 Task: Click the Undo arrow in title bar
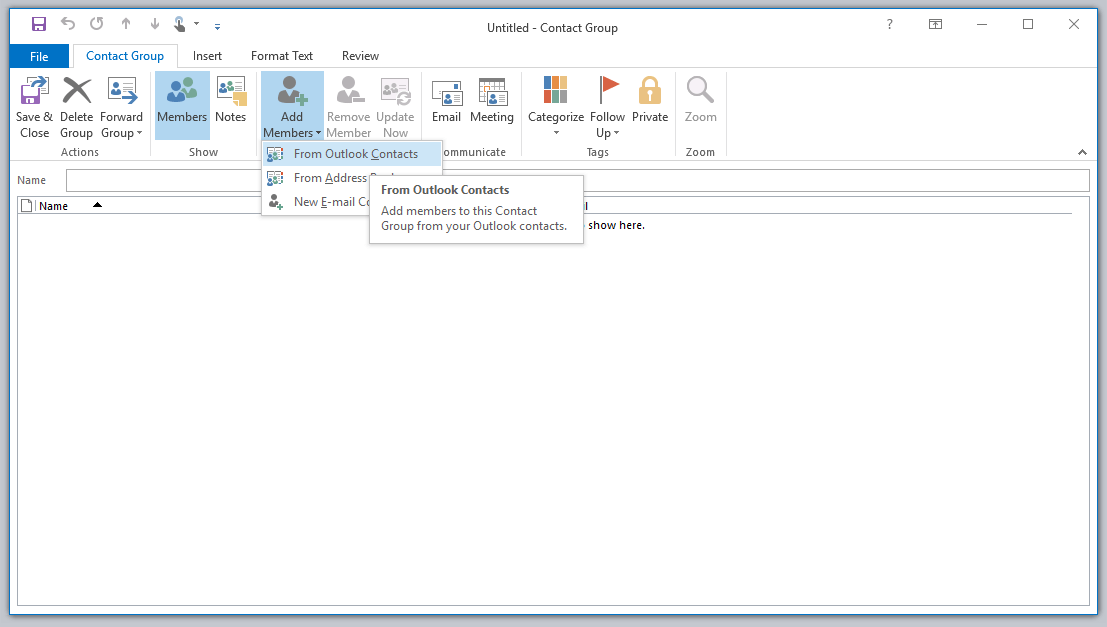point(68,24)
